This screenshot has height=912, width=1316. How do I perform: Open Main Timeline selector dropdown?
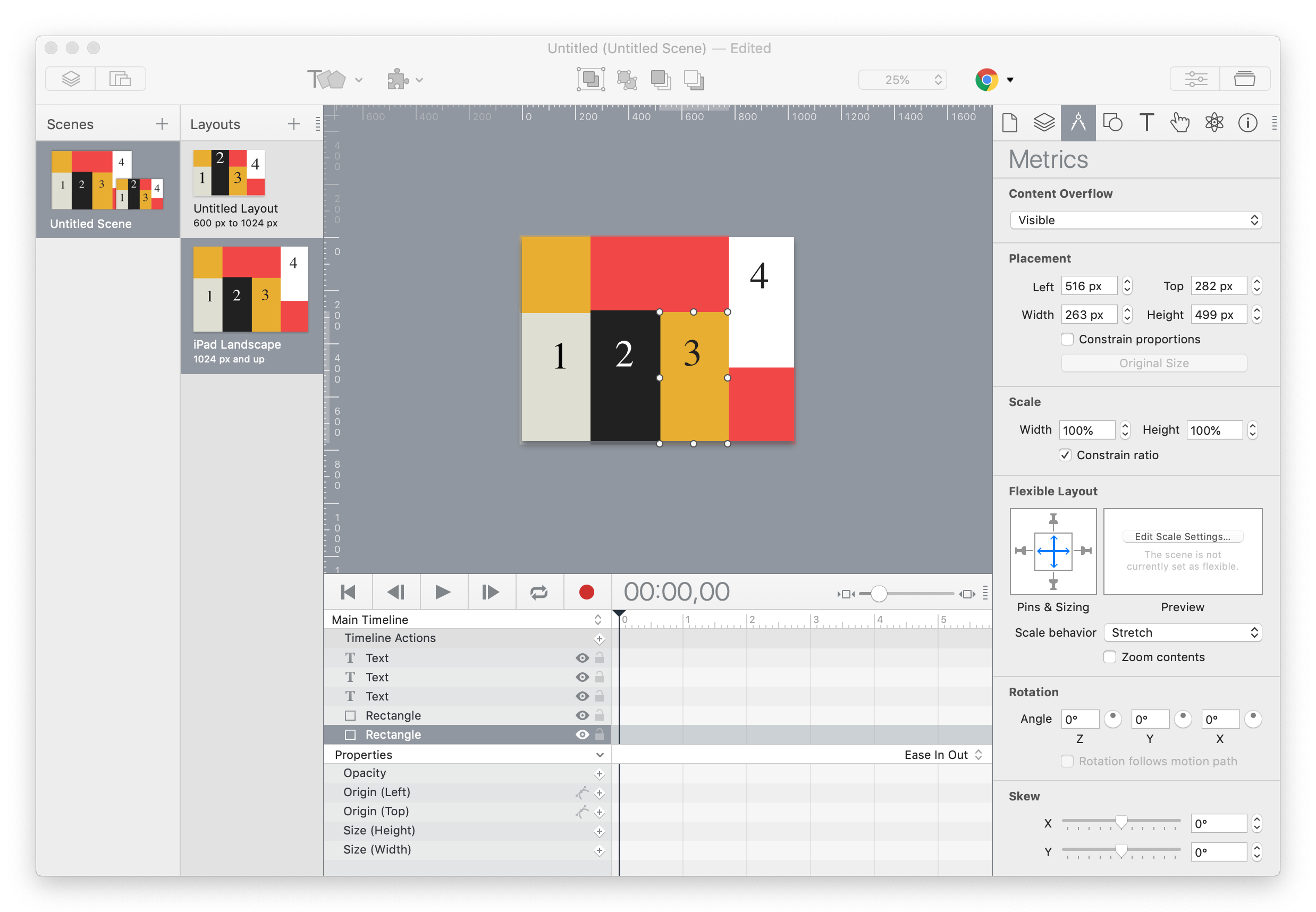[466, 620]
